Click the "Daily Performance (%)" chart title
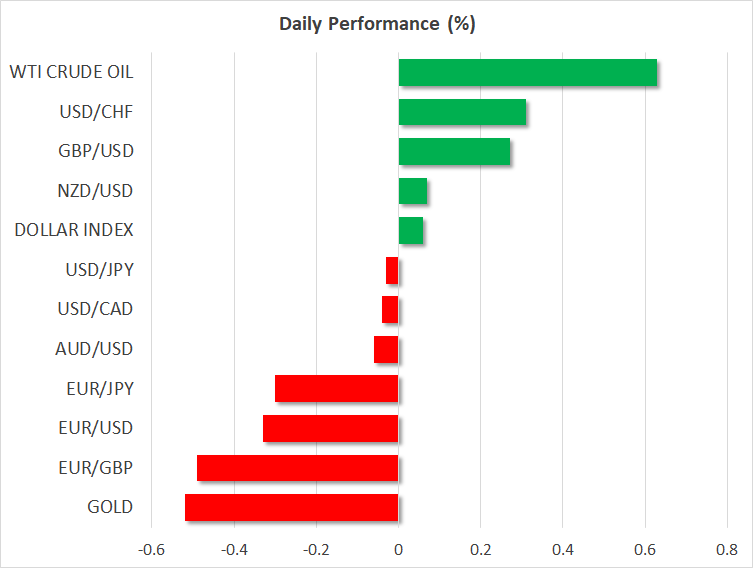 (376, 24)
